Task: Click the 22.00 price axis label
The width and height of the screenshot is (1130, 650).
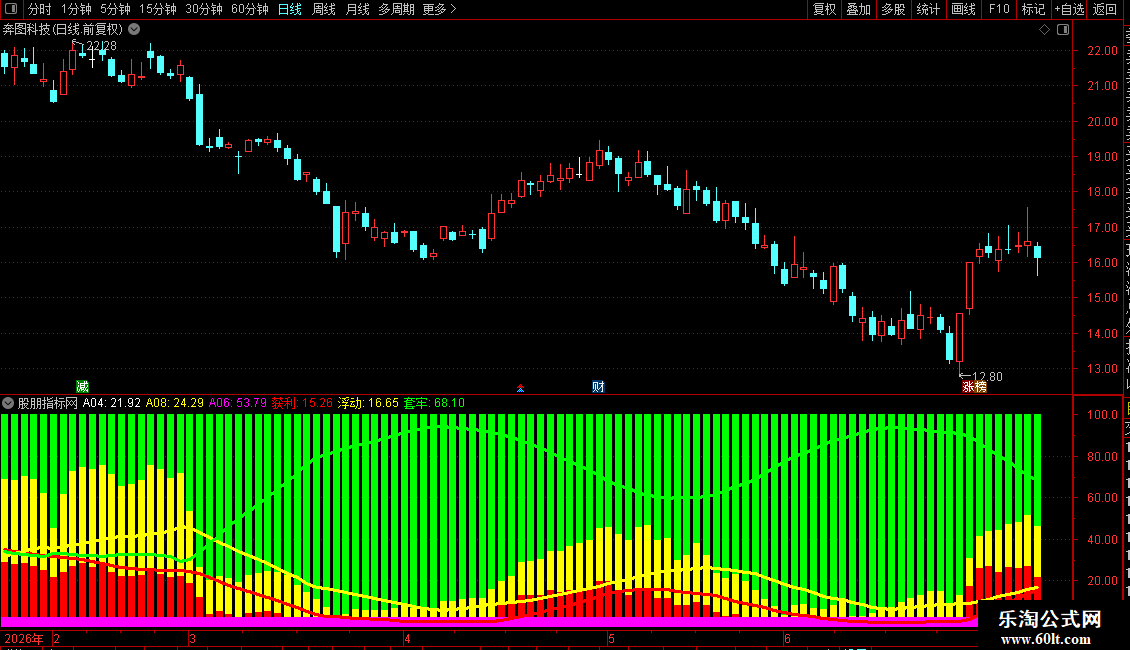Action: pos(1103,51)
